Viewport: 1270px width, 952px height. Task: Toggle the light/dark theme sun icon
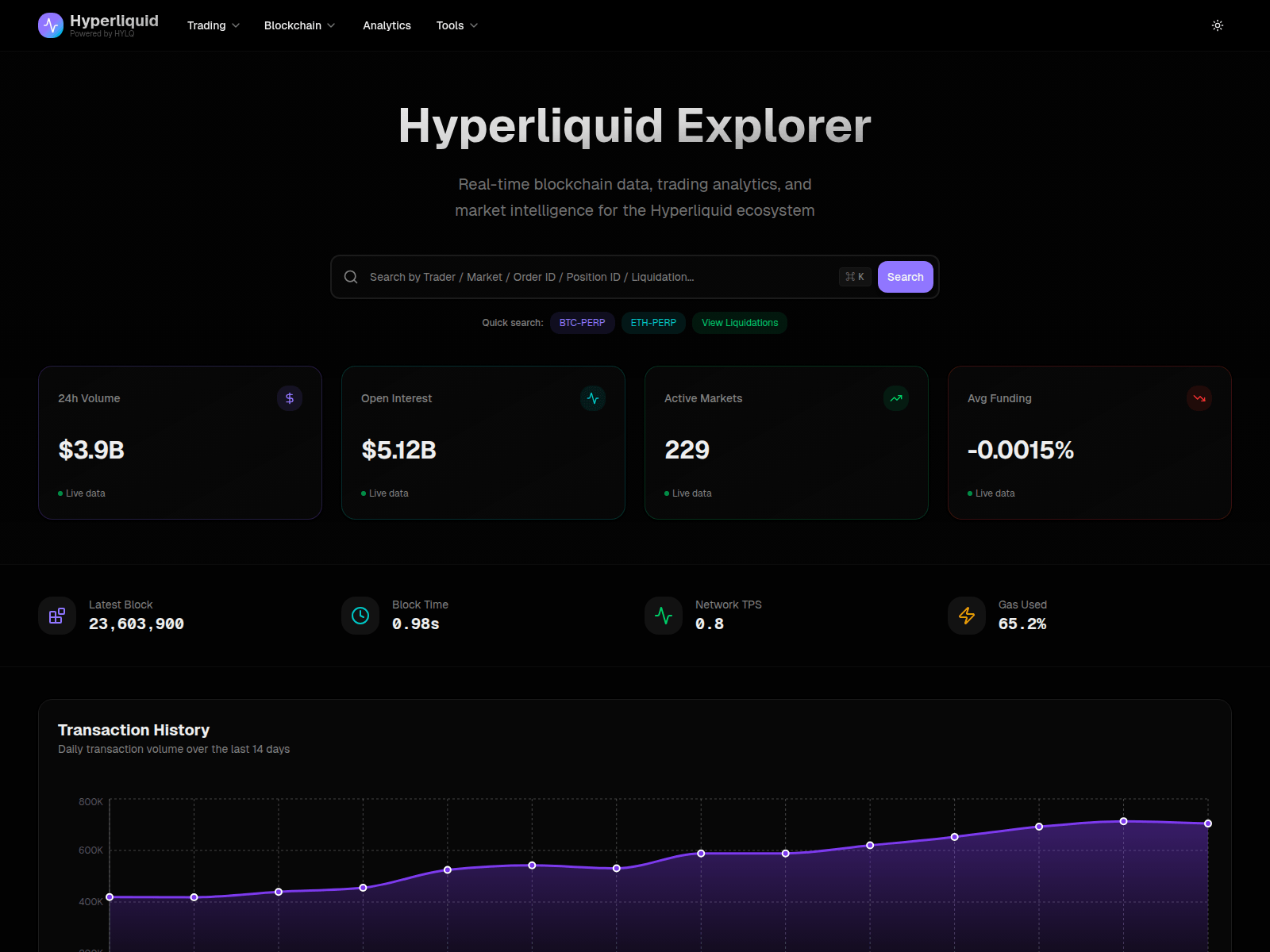click(1218, 25)
